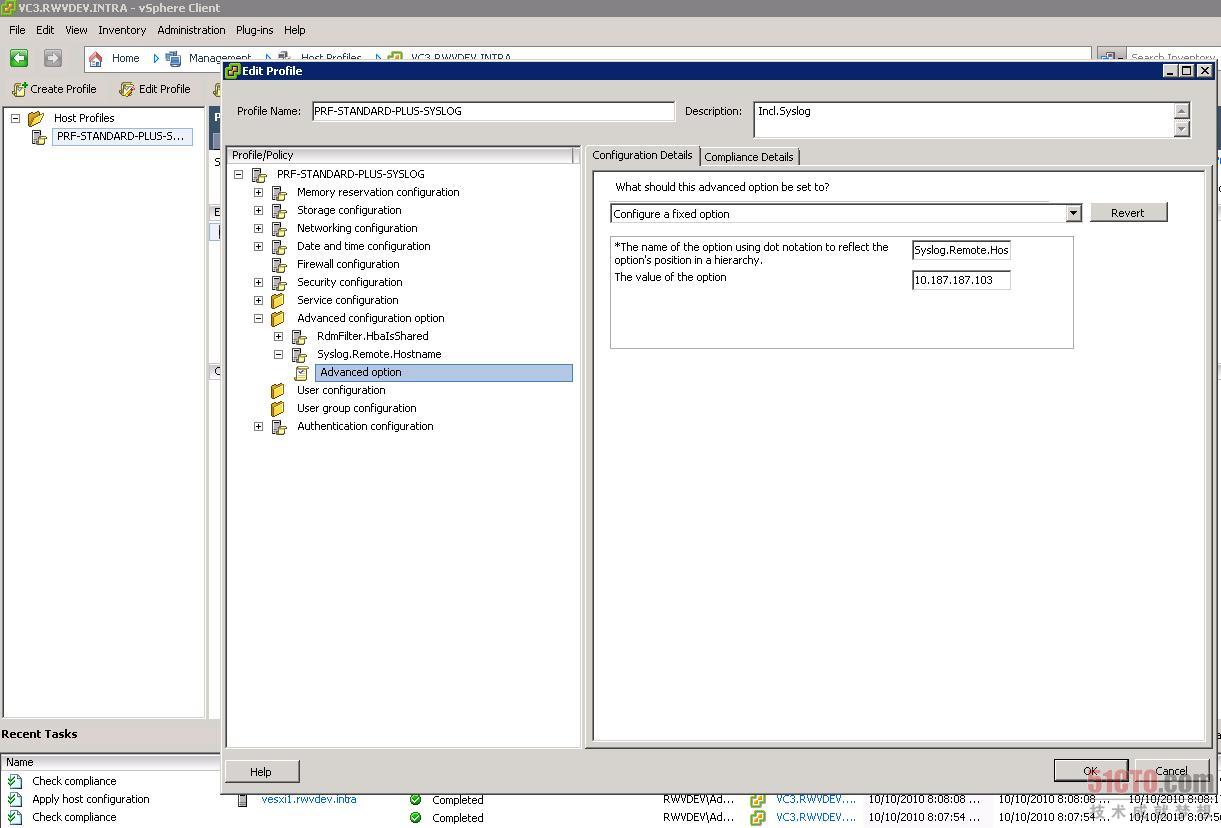Select PRF-STANDARD-PLUS-S... profile icon in left tree
Screen dimensions: 1221x828
click(40, 136)
